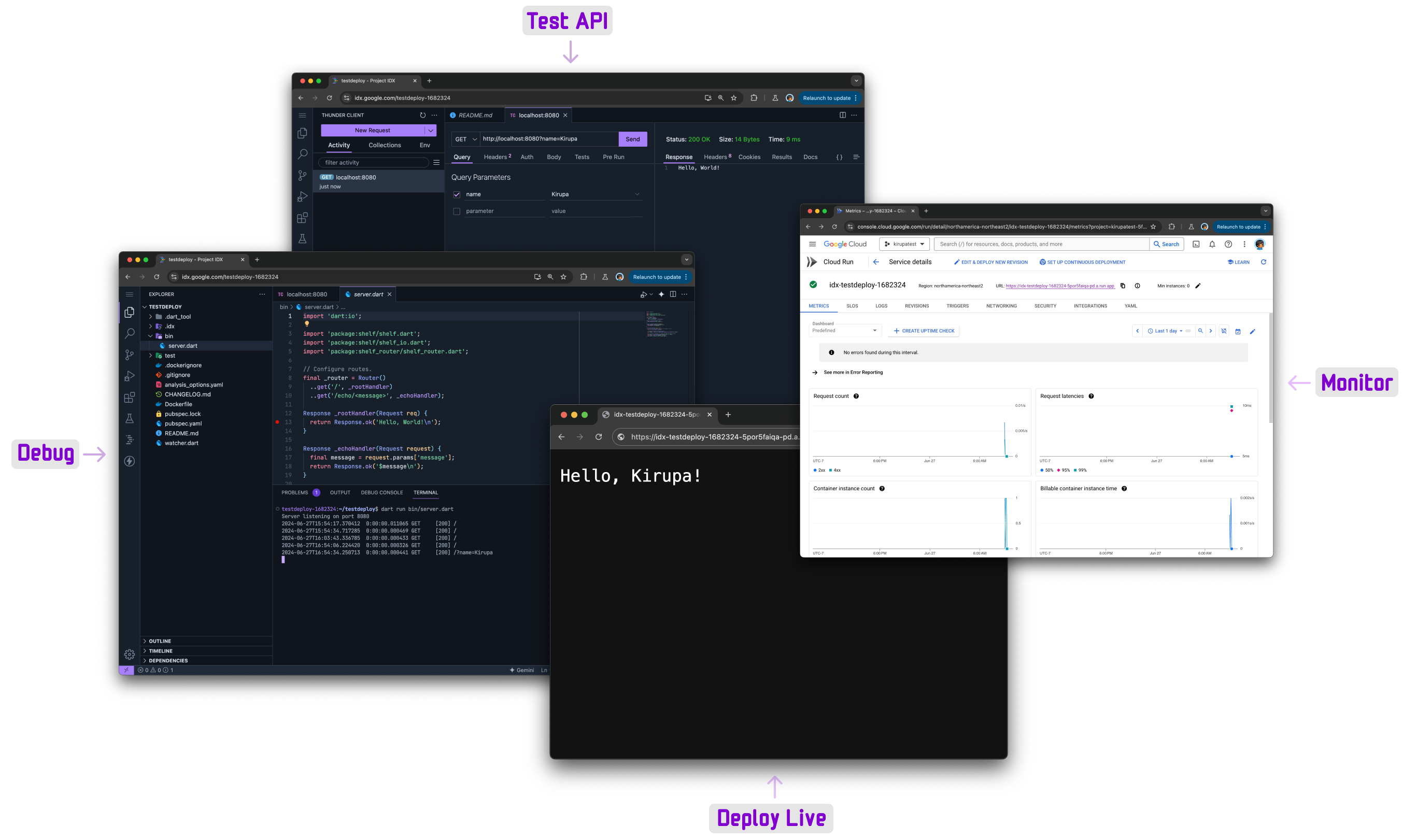
Task: Click the split editor icon in server.dart window
Action: coord(673,294)
